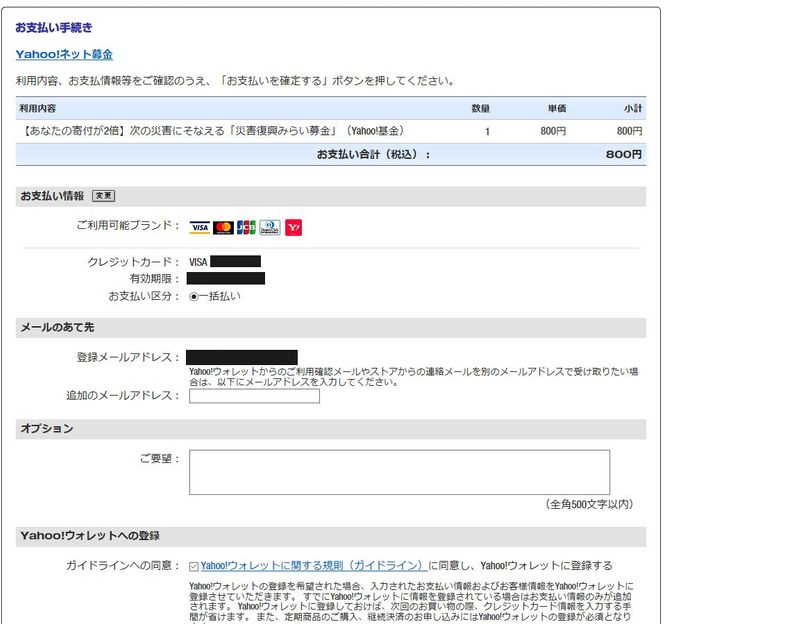
Task: Click the red Yahoo! card icon
Action: click(293, 228)
